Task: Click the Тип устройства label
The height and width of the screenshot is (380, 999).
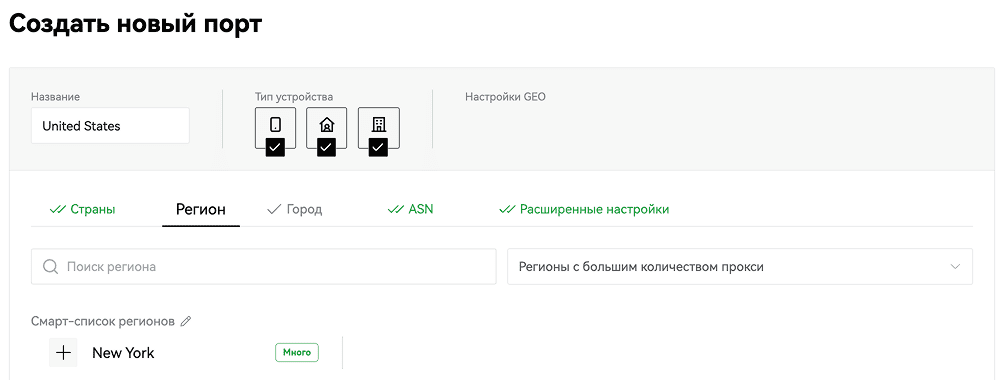Action: click(x=294, y=97)
